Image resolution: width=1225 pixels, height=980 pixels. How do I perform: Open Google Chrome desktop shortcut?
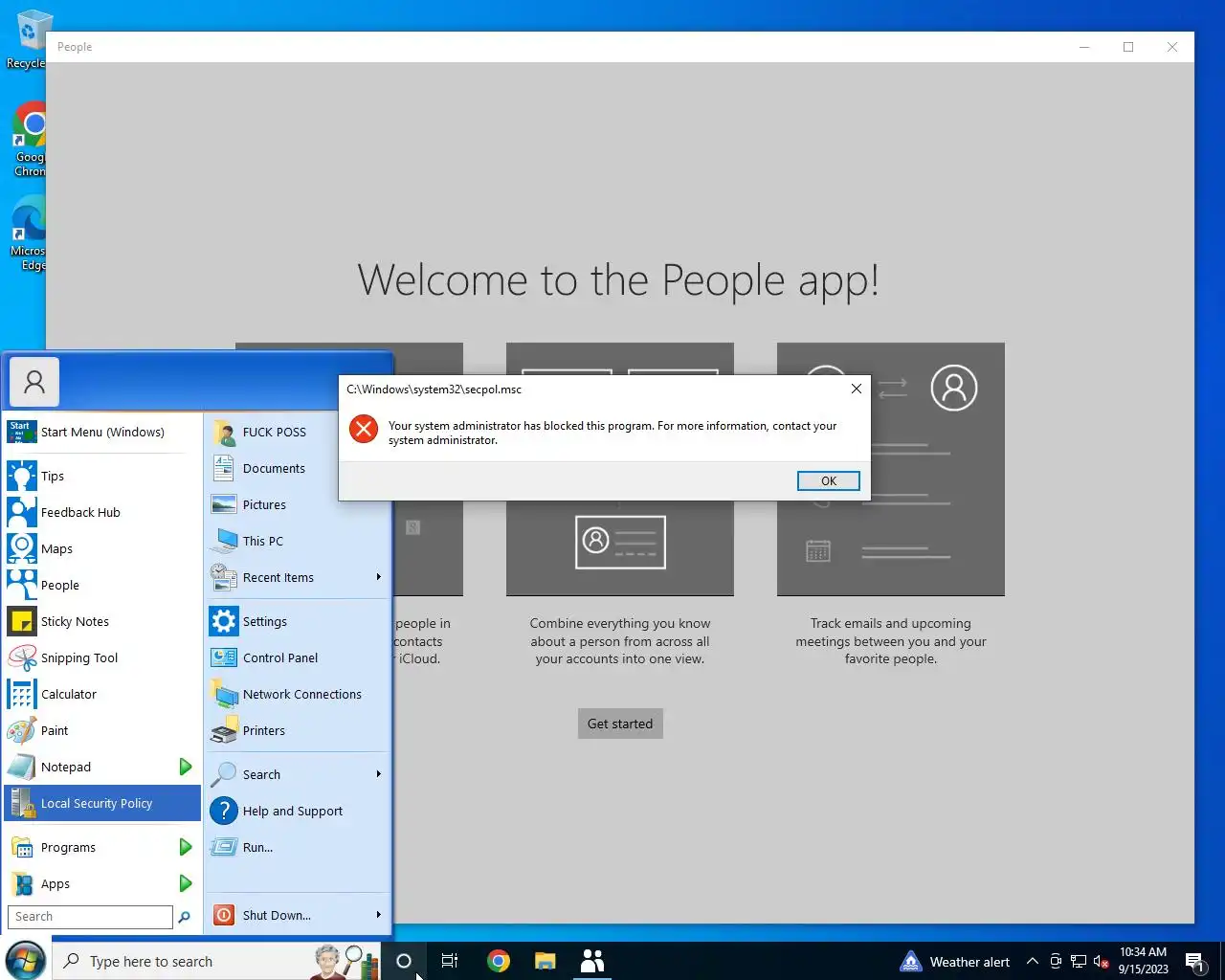[29, 140]
